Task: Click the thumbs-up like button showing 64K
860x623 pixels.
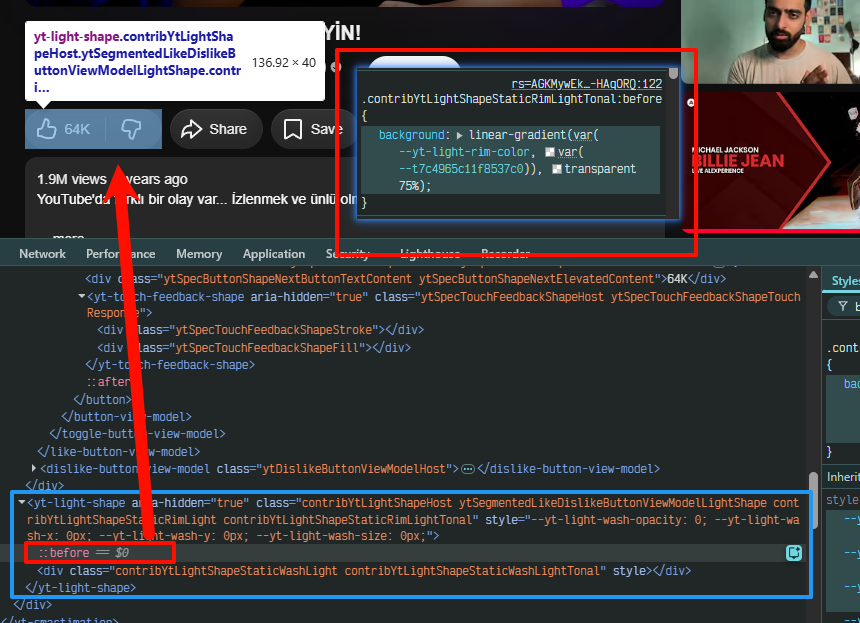Action: pyautogui.click(x=65, y=129)
